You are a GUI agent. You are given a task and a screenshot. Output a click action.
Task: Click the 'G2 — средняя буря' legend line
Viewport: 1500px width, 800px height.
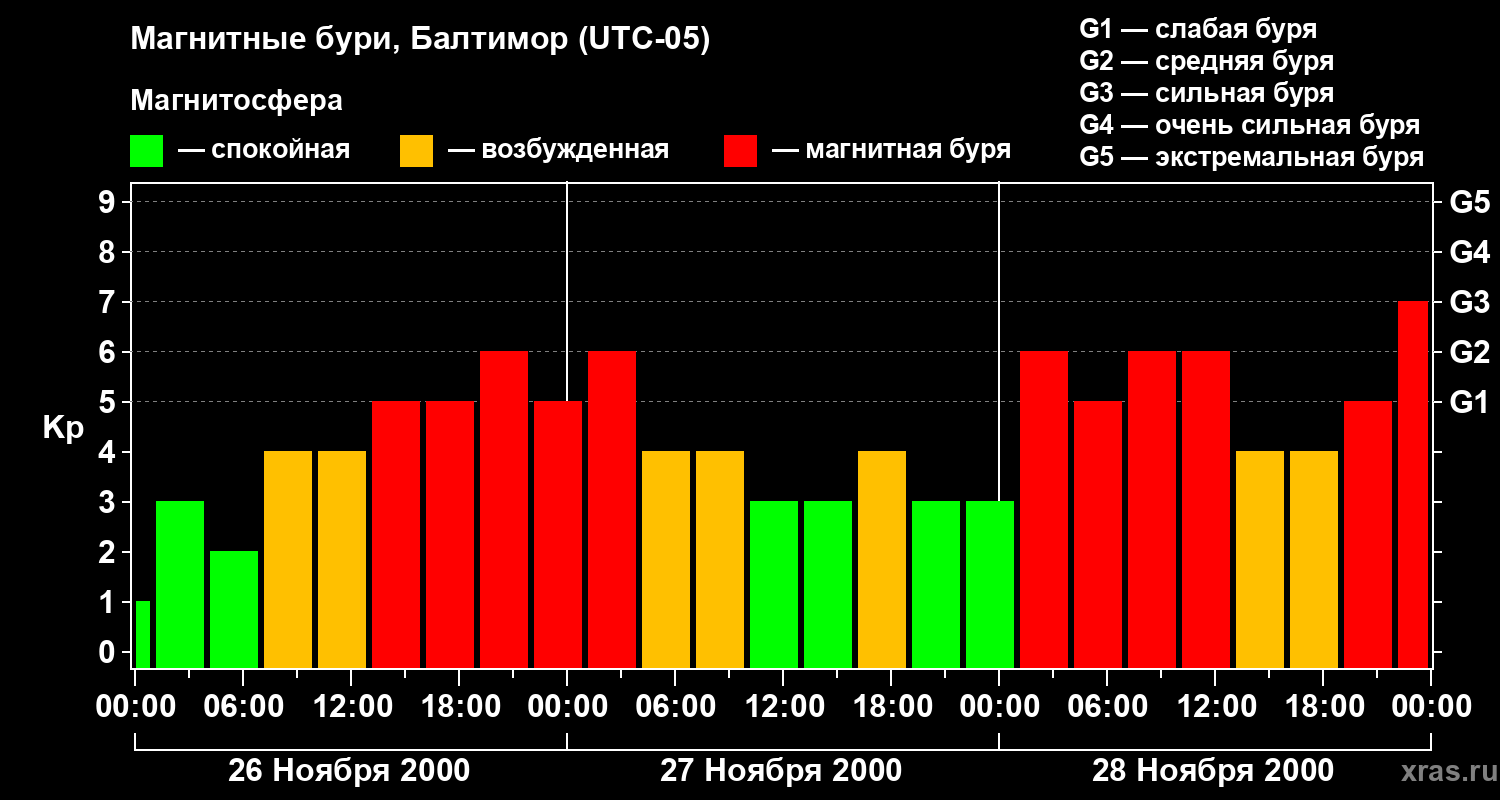point(1207,61)
